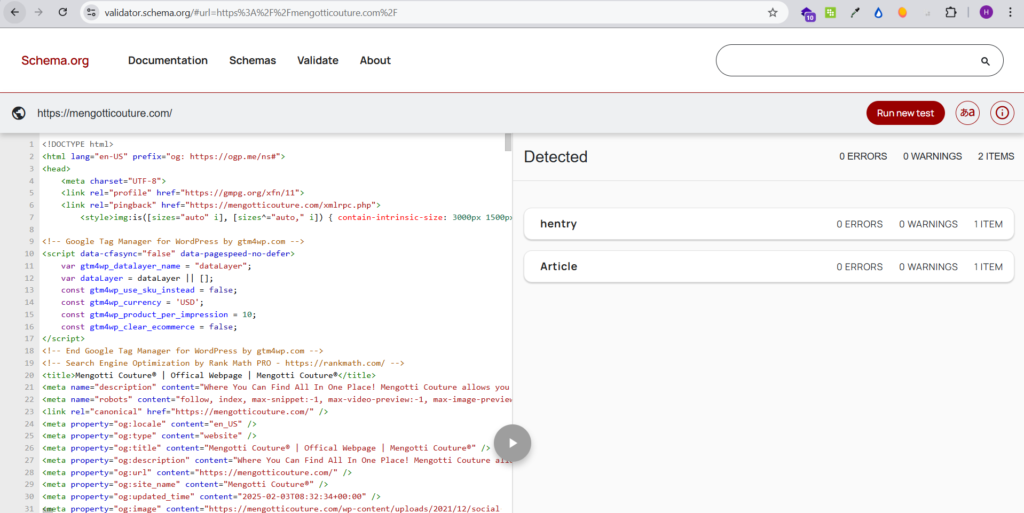This screenshot has height=513, width=1024.
Task: Click the gtm4wp_product_per_impression code line
Action: tap(159, 315)
